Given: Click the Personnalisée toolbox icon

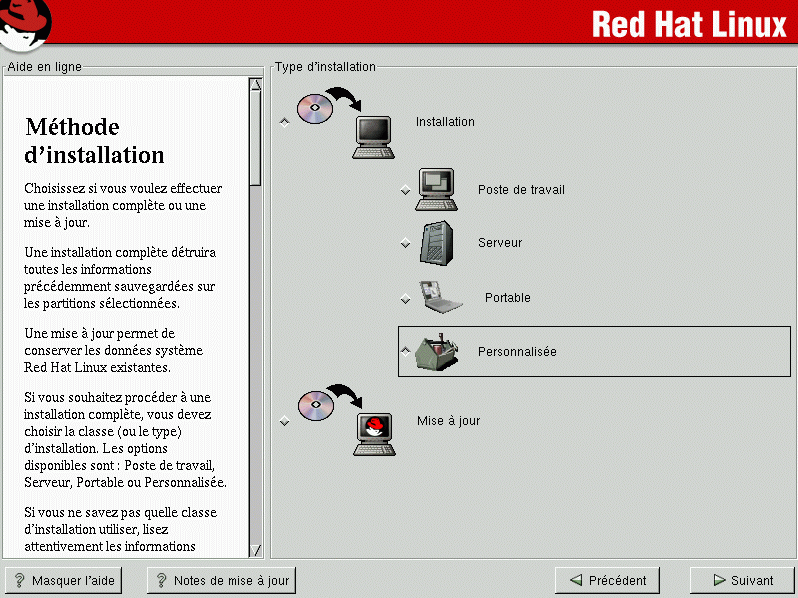Looking at the screenshot, I should click(x=437, y=351).
